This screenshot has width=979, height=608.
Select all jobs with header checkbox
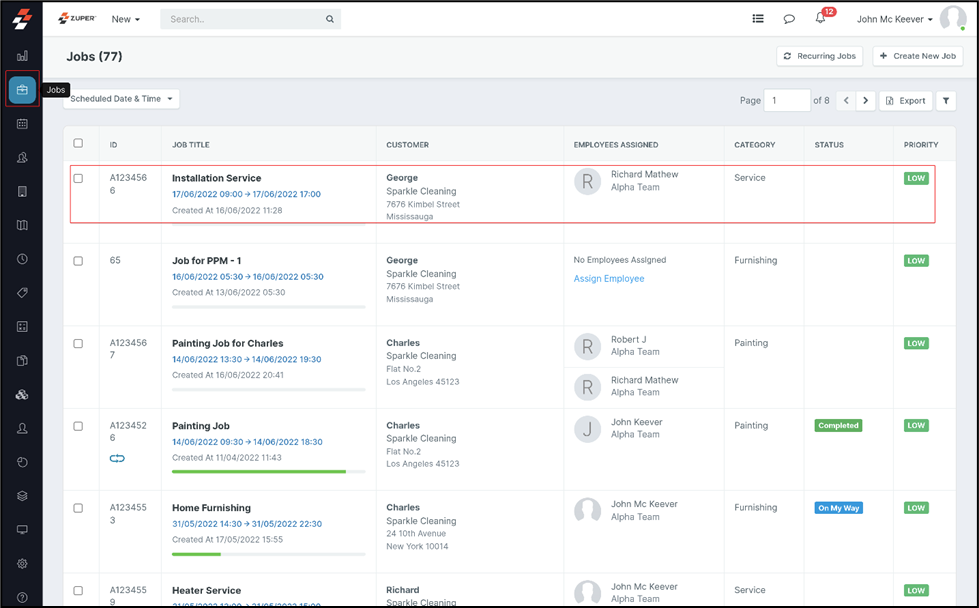tap(78, 144)
